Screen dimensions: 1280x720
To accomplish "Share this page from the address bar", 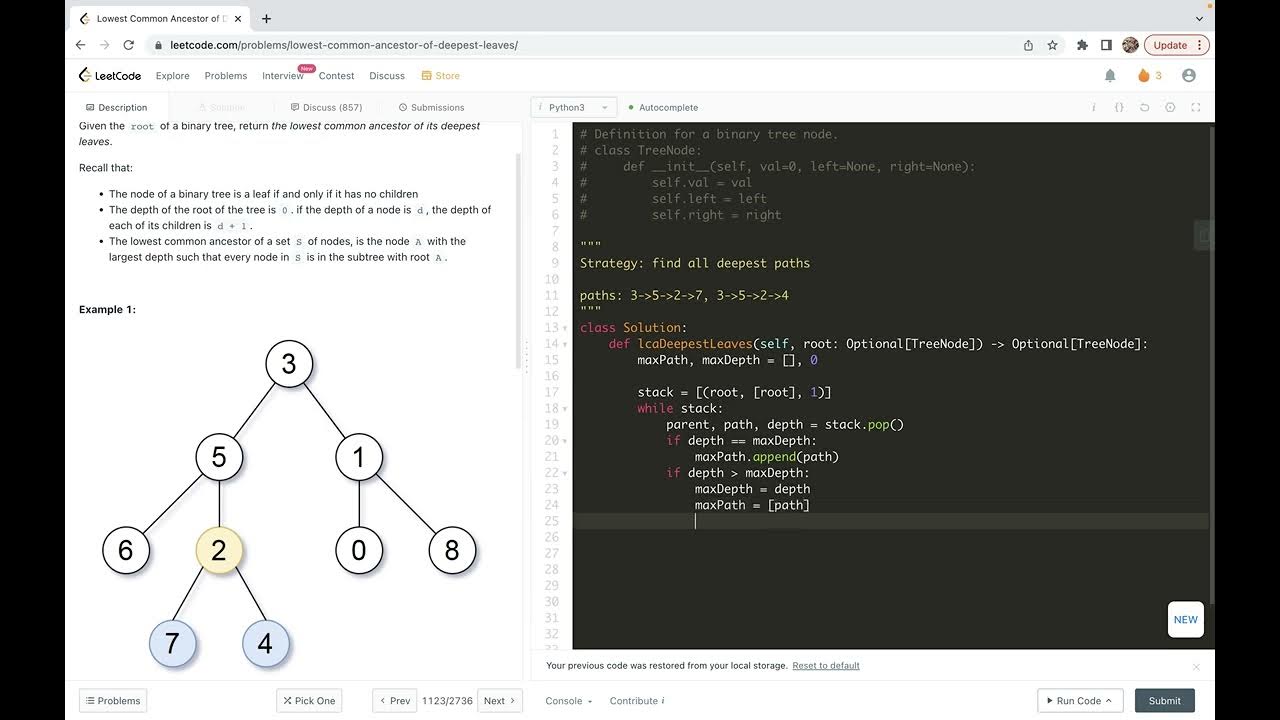I will point(1028,45).
